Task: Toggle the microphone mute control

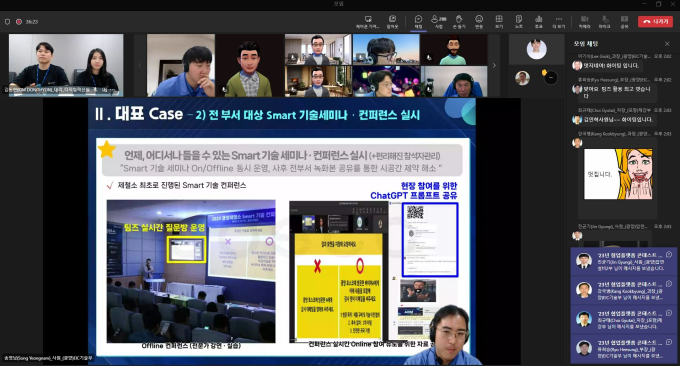Action: (x=605, y=21)
